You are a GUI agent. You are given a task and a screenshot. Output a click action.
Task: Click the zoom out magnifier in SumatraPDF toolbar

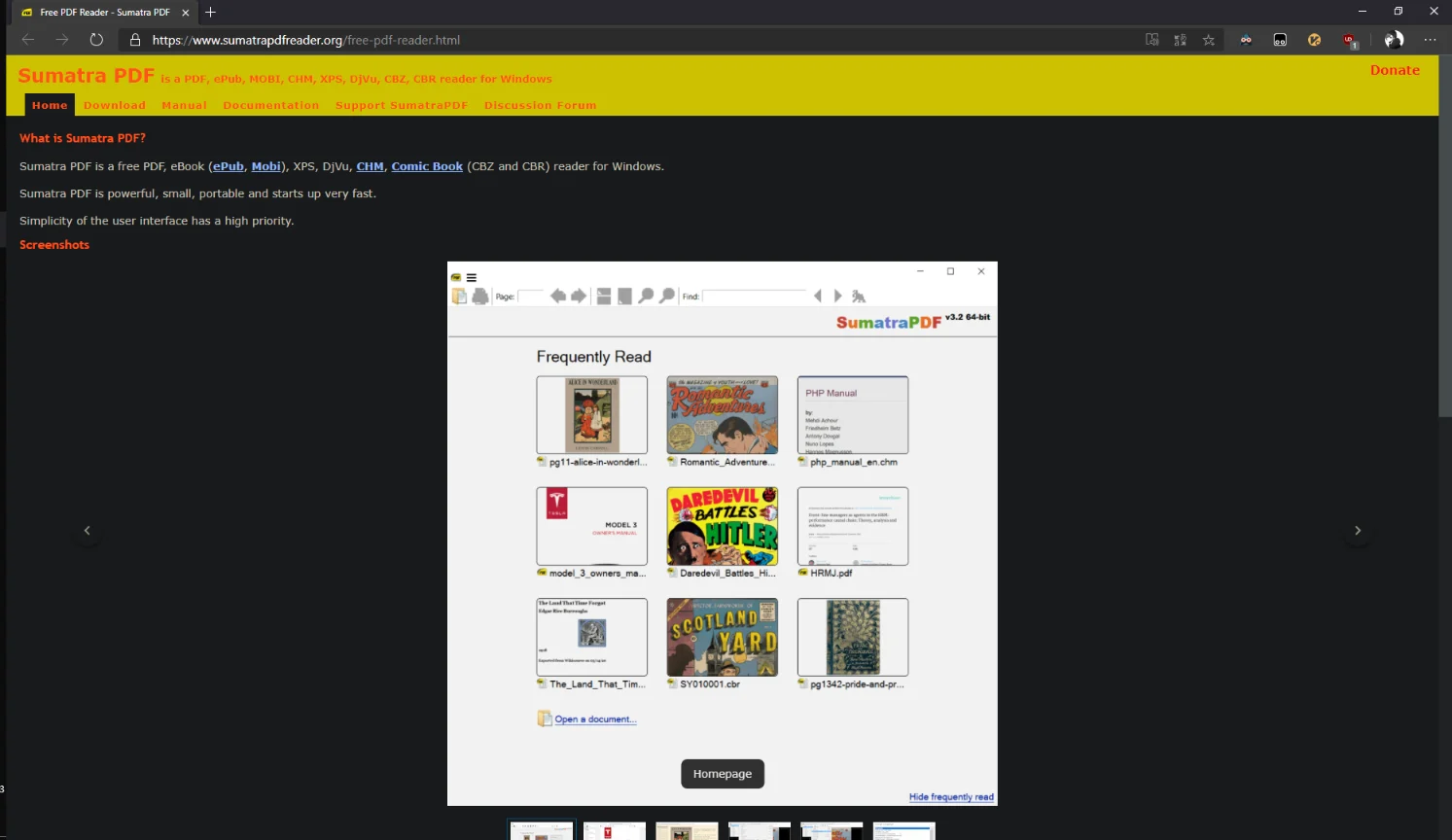(646, 296)
